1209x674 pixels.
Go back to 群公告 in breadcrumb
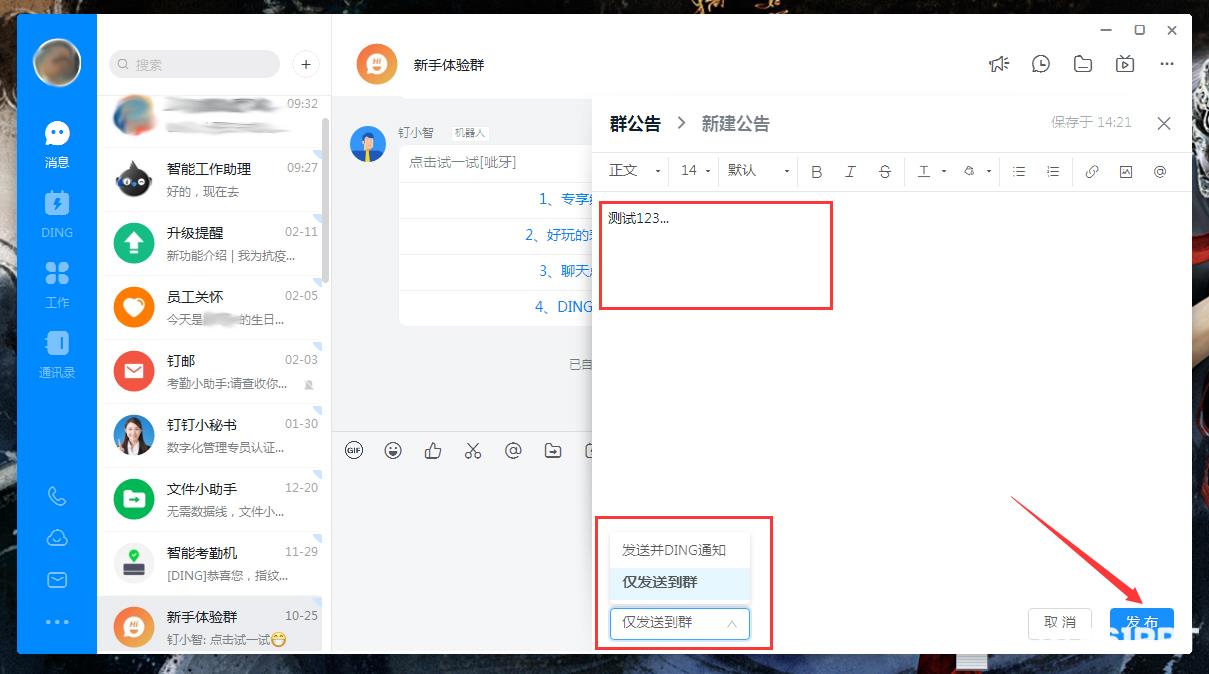635,124
